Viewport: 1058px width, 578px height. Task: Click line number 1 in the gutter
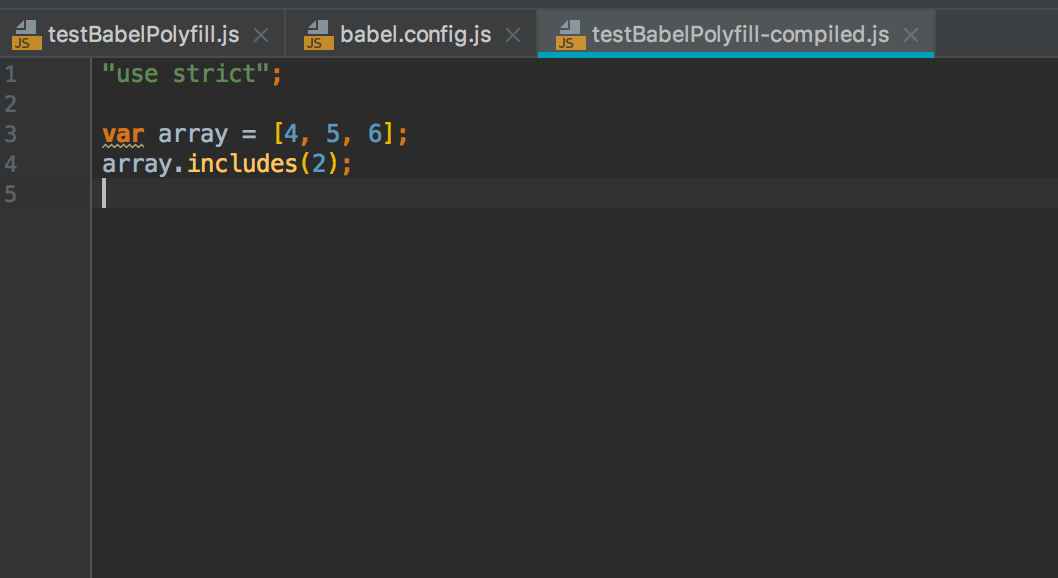pos(10,74)
